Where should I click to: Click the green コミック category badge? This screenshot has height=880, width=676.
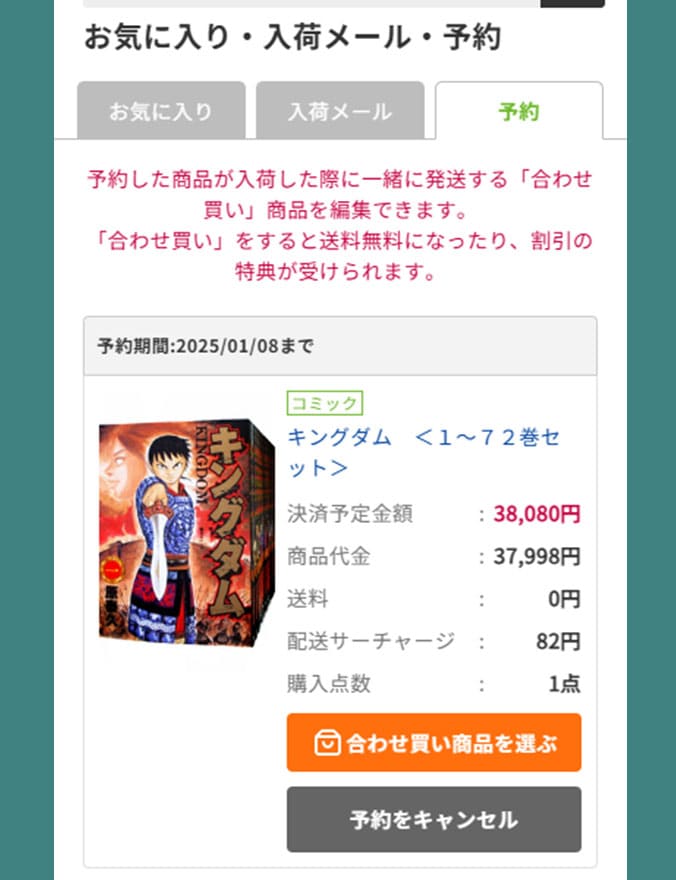click(325, 403)
